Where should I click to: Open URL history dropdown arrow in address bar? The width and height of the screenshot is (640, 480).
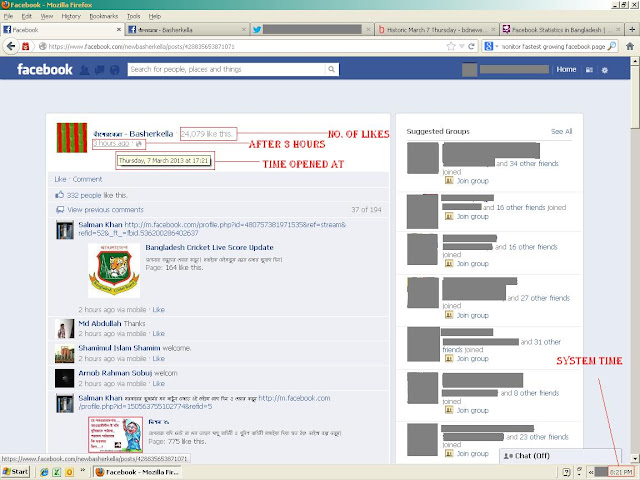(462, 46)
